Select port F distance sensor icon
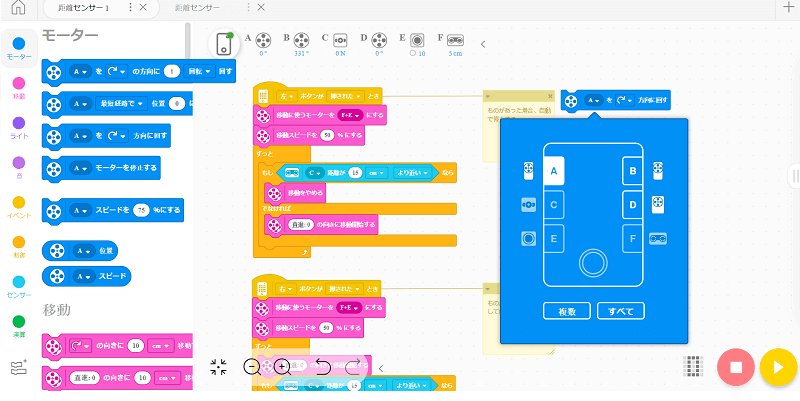The width and height of the screenshot is (800, 401). click(x=456, y=40)
